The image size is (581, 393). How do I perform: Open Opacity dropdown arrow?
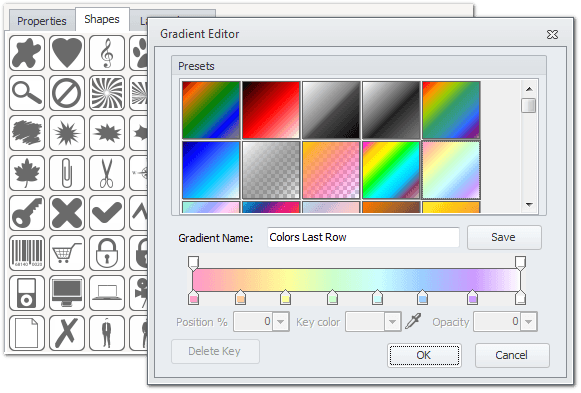coord(529,322)
